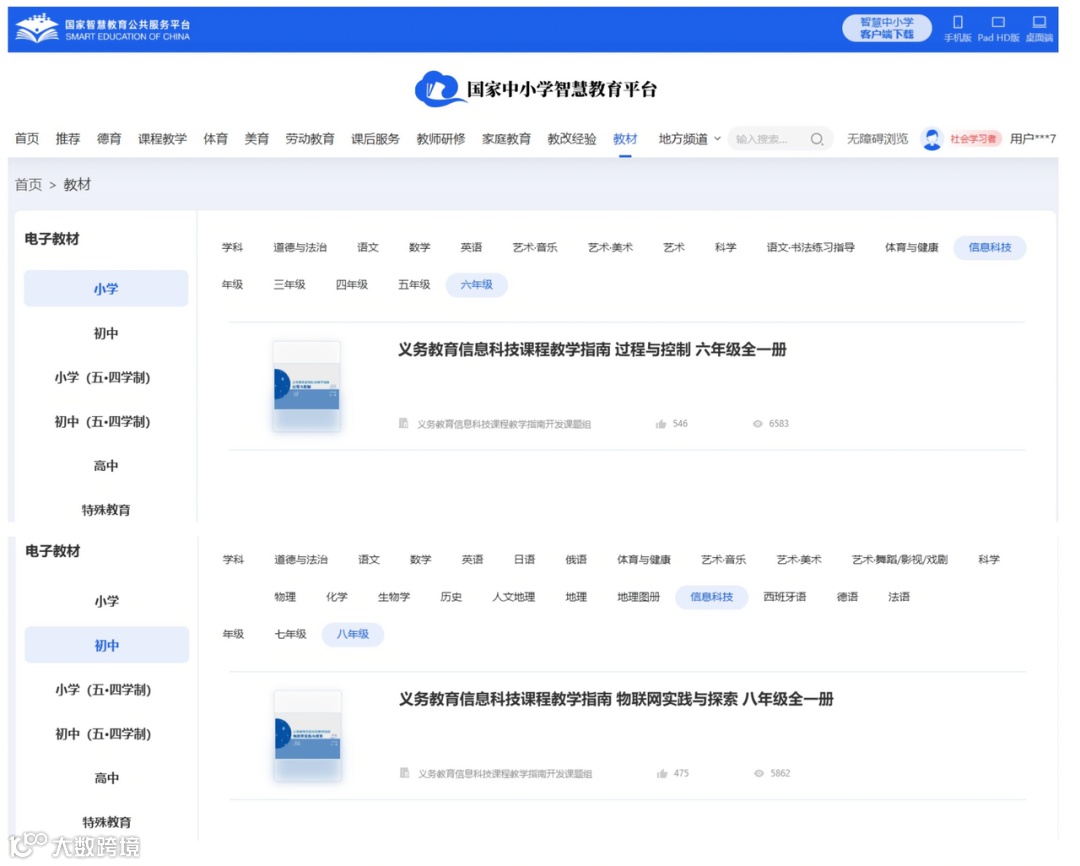Click the cloud logo of 国家中小学智慧教育平台
This screenshot has height=866, width=1080.
pos(439,89)
